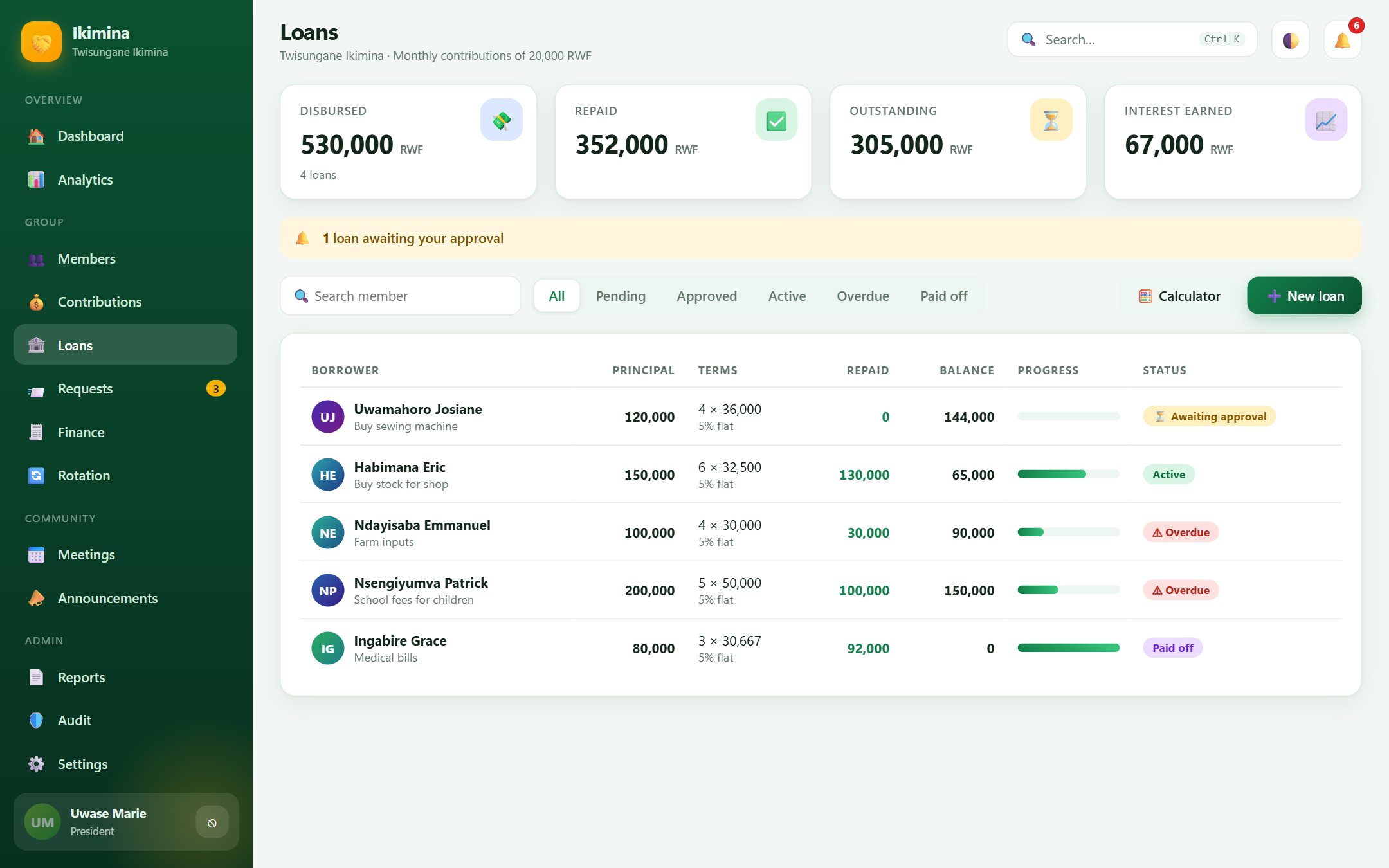The width and height of the screenshot is (1389, 868).
Task: Filter by Overdue tab
Action: [863, 296]
